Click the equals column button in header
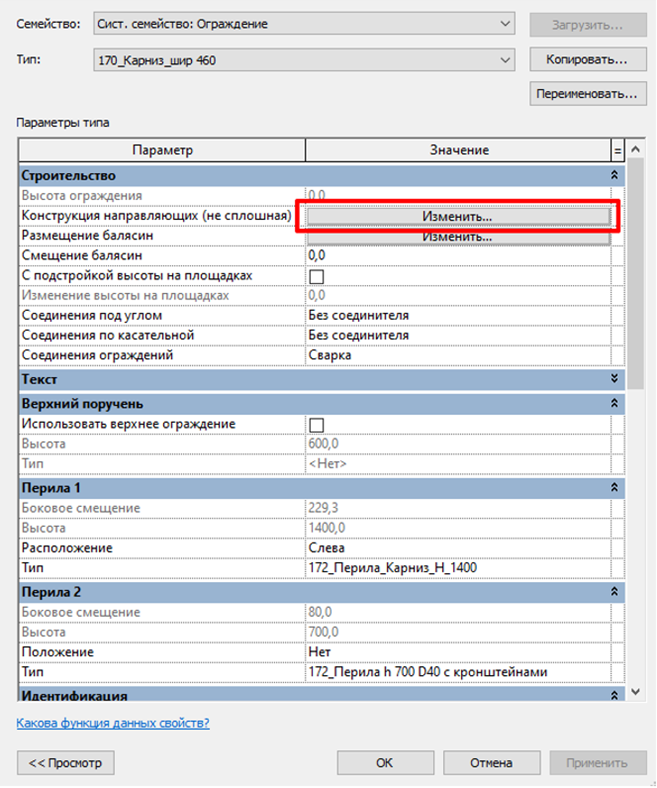Image resolution: width=657 pixels, height=788 pixels. coord(618,150)
